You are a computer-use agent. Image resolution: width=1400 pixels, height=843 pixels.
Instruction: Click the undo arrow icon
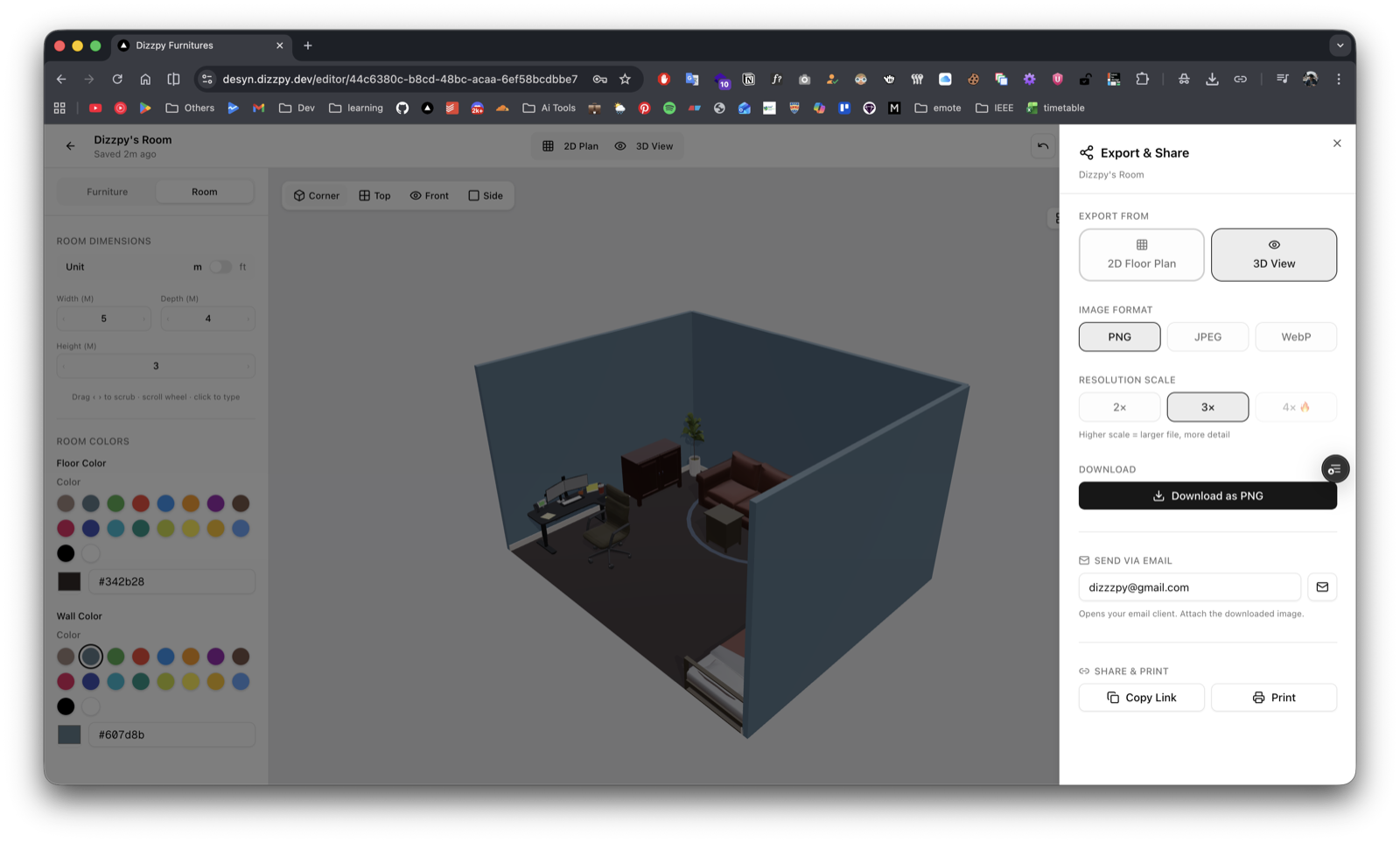click(x=1043, y=146)
